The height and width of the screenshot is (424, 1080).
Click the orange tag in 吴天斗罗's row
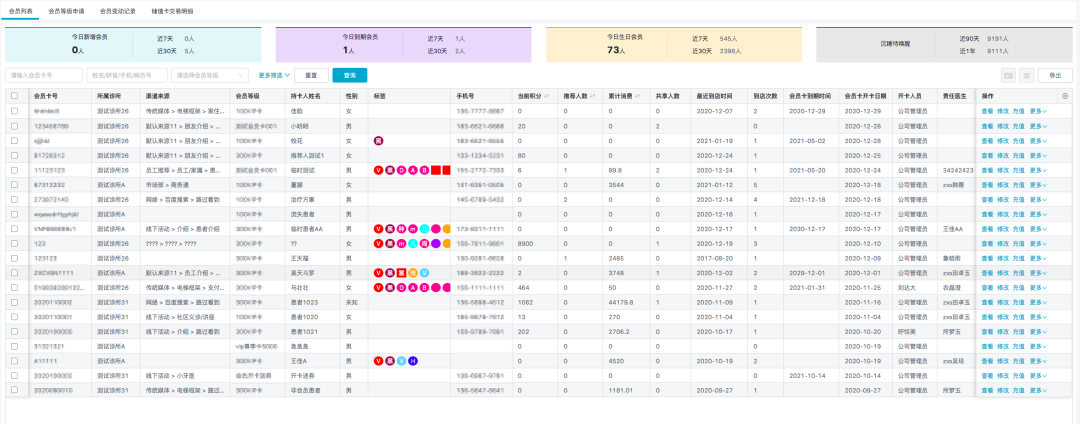[413, 273]
